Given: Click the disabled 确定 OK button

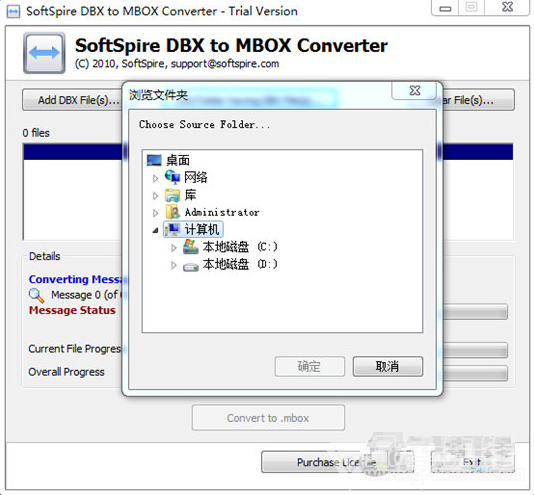Looking at the screenshot, I should [310, 367].
